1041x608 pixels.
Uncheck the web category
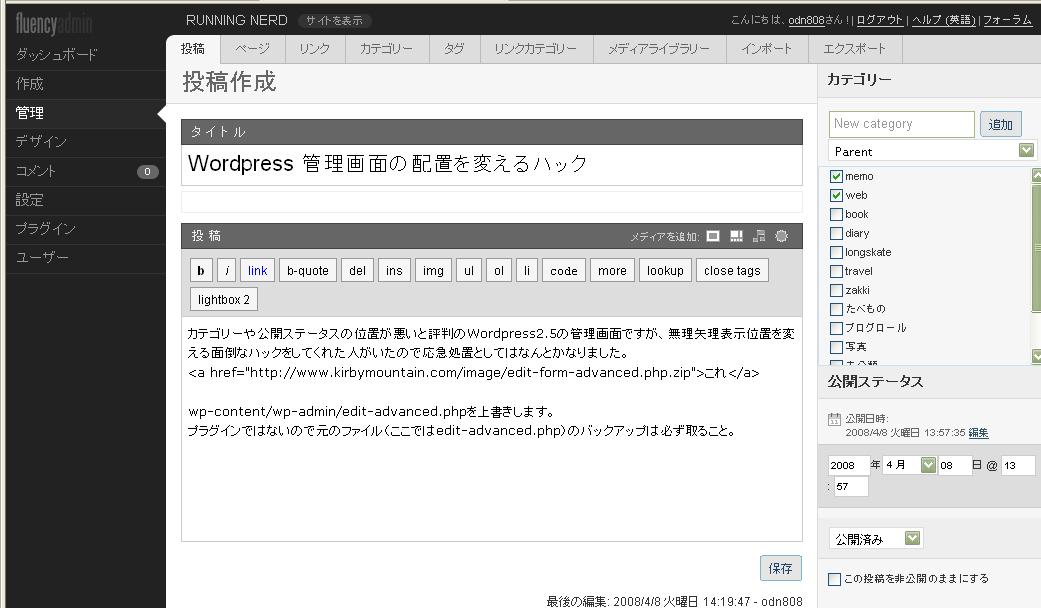click(837, 195)
